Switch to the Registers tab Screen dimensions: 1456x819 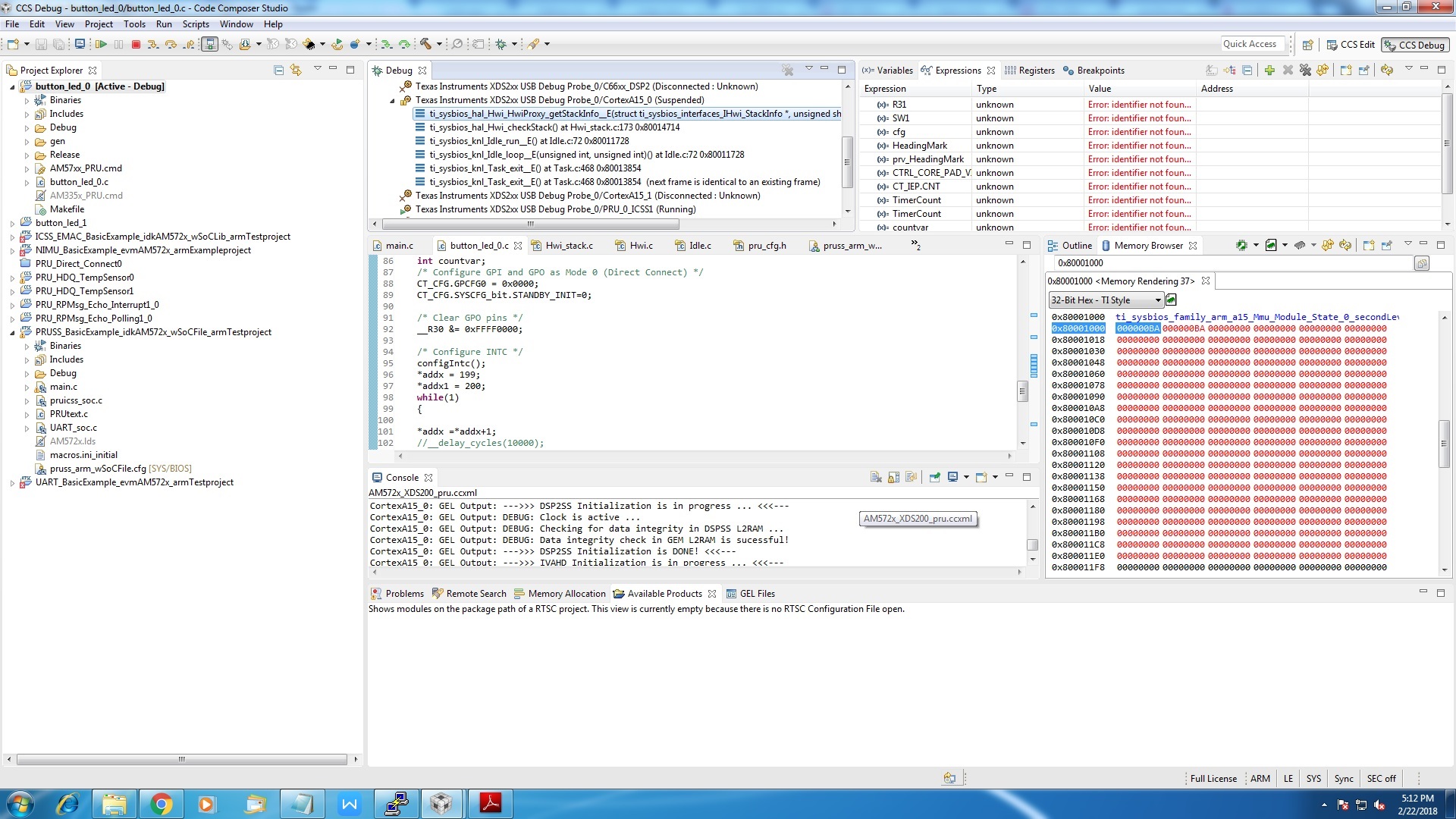pos(1030,71)
